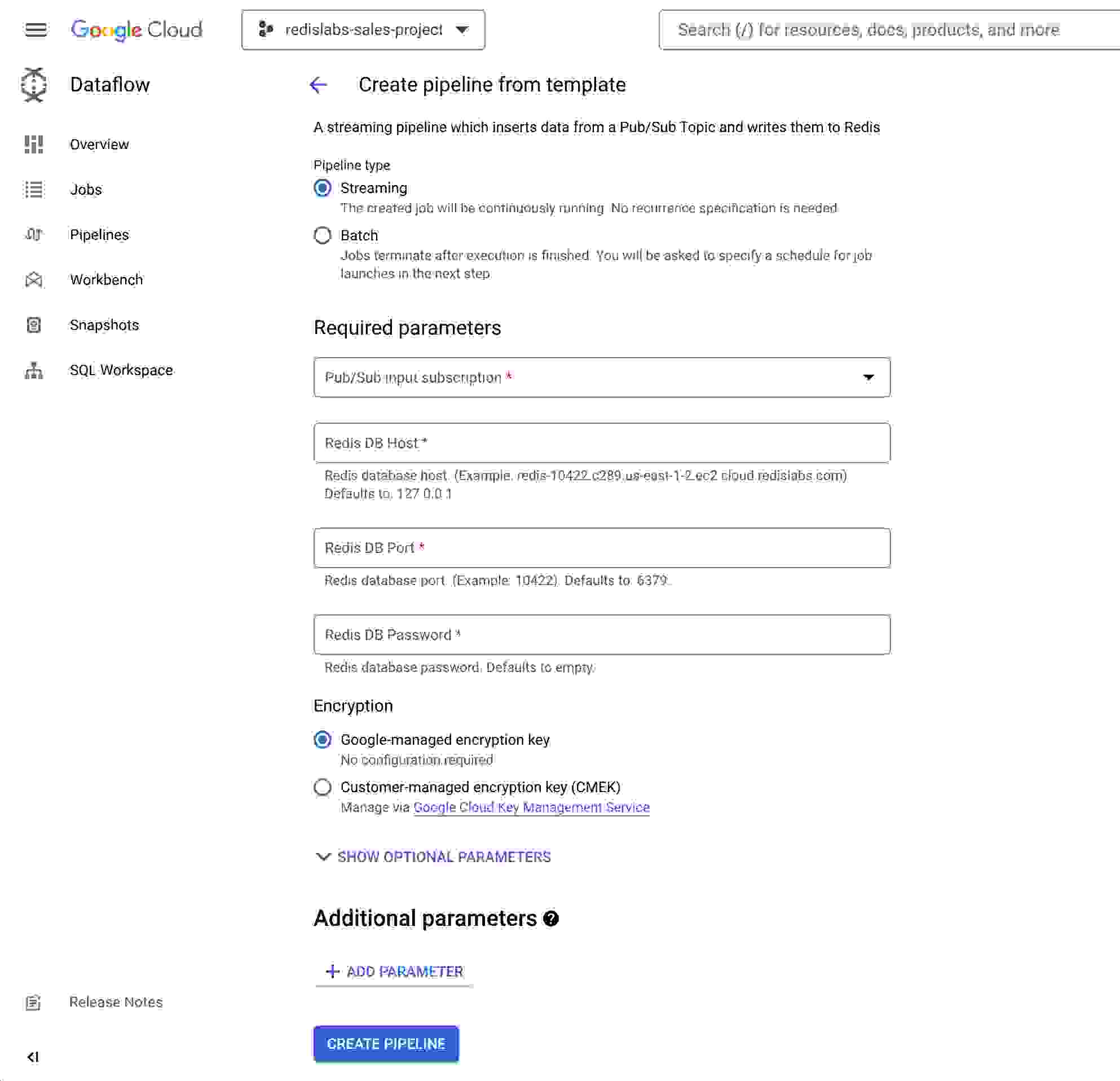This screenshot has width=1120, height=1081.
Task: Open the Dataflow Overview page
Action: point(99,144)
